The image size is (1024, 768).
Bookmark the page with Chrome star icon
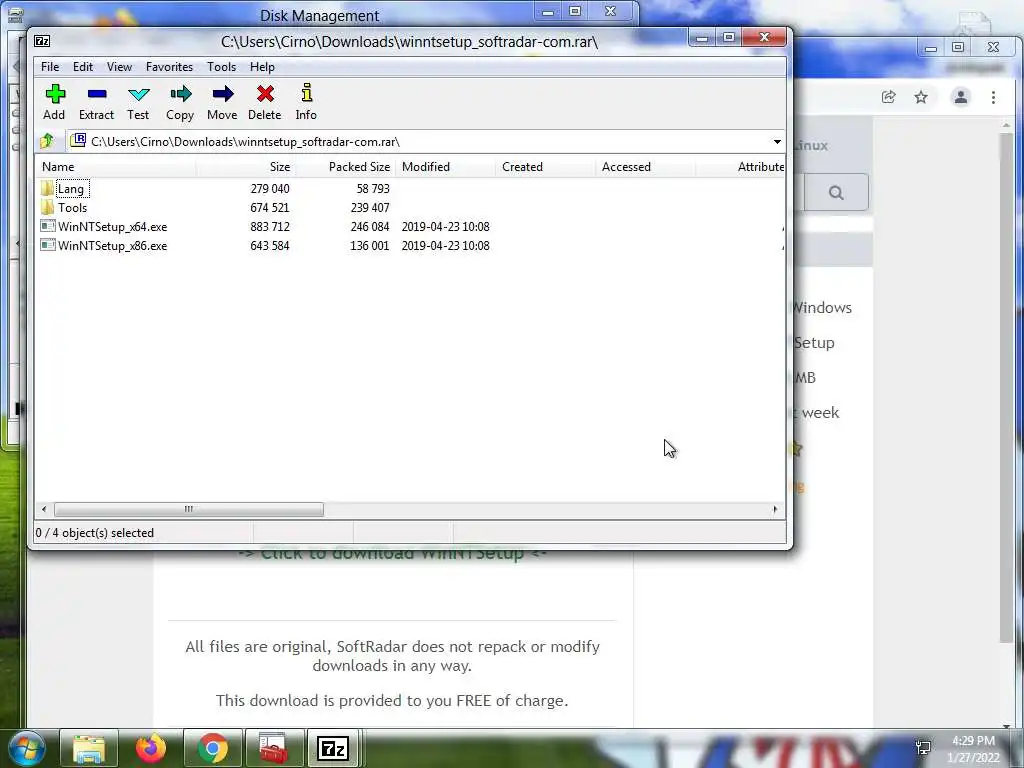coord(921,97)
